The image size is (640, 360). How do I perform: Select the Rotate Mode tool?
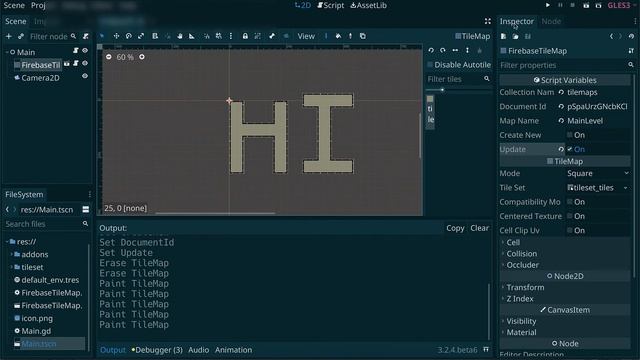pyautogui.click(x=129, y=36)
